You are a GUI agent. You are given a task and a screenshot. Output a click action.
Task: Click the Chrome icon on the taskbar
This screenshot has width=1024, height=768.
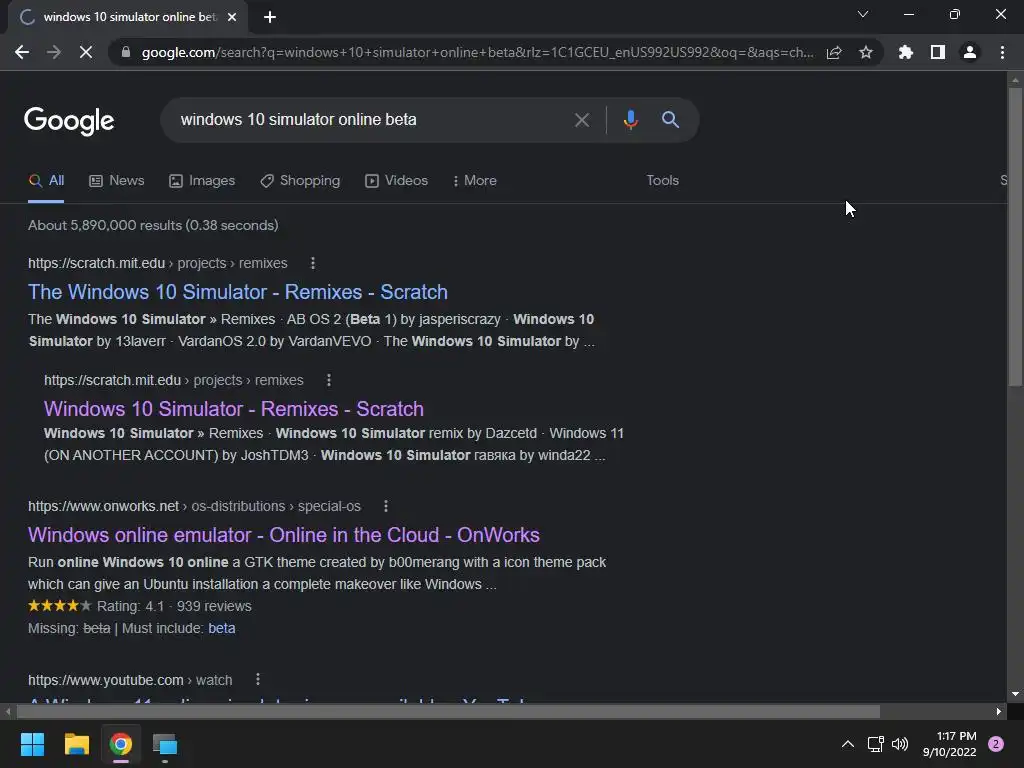(121, 744)
